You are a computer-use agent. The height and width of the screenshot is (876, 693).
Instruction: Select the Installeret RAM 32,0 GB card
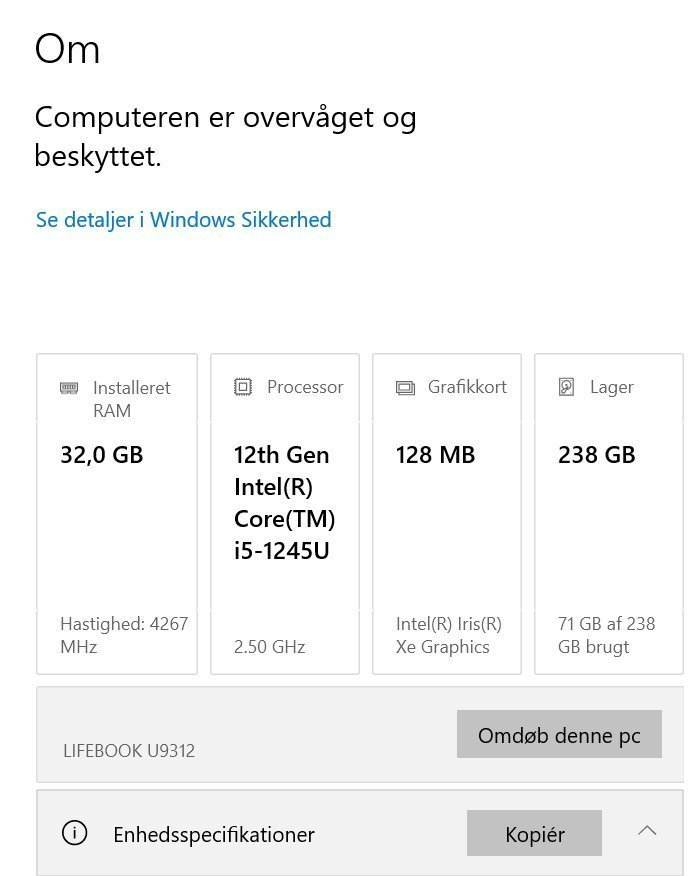coord(117,513)
